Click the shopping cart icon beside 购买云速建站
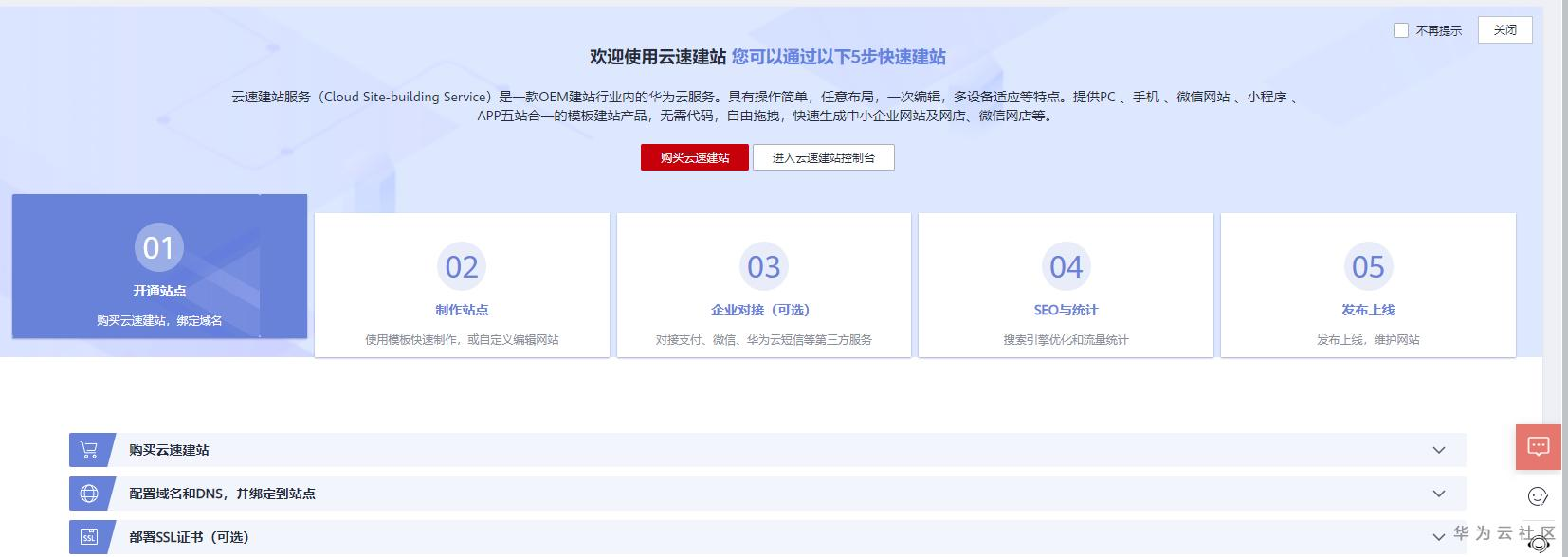Screen dimensions: 1568x557 click(89, 450)
